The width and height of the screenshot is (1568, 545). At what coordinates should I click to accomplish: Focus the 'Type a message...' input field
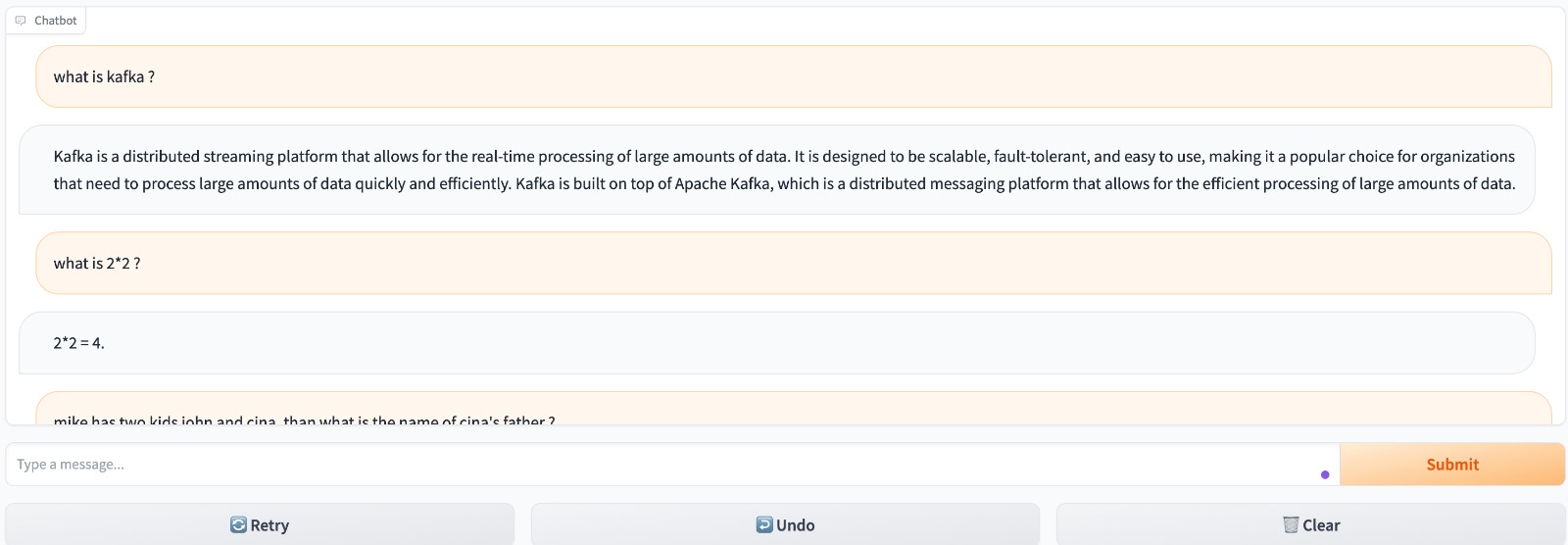coord(666,465)
